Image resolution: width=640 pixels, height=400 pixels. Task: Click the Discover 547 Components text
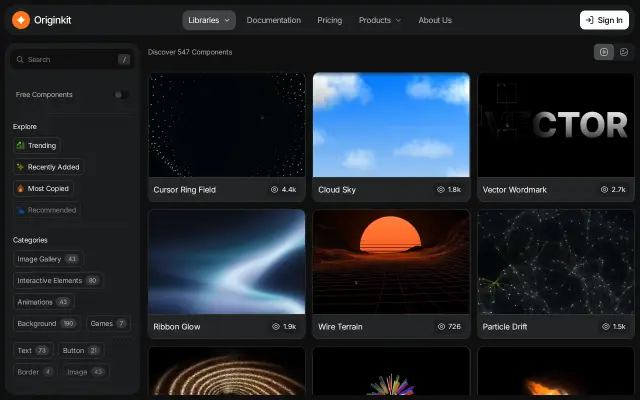coord(190,52)
